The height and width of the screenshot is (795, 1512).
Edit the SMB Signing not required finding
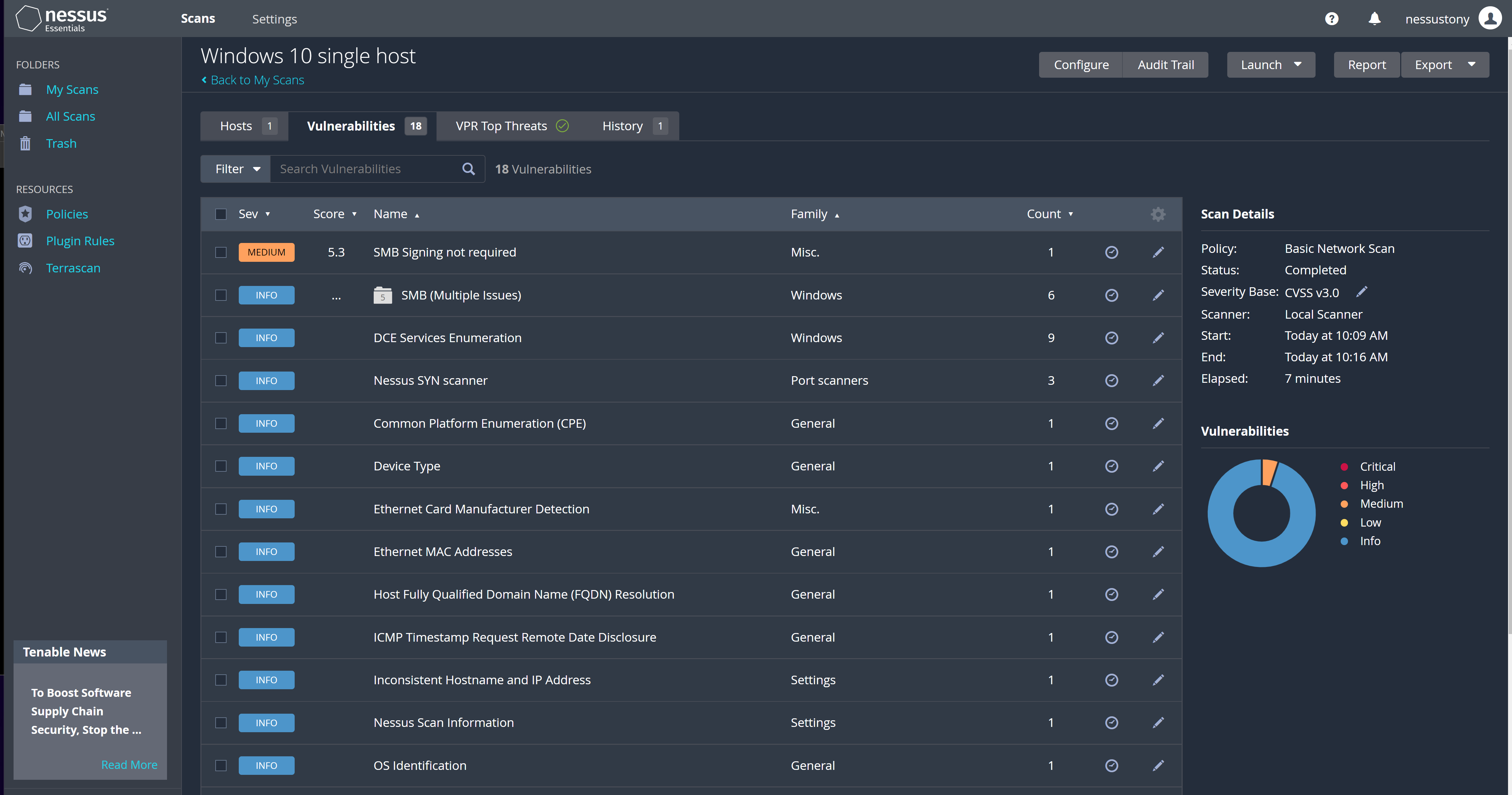point(1158,252)
